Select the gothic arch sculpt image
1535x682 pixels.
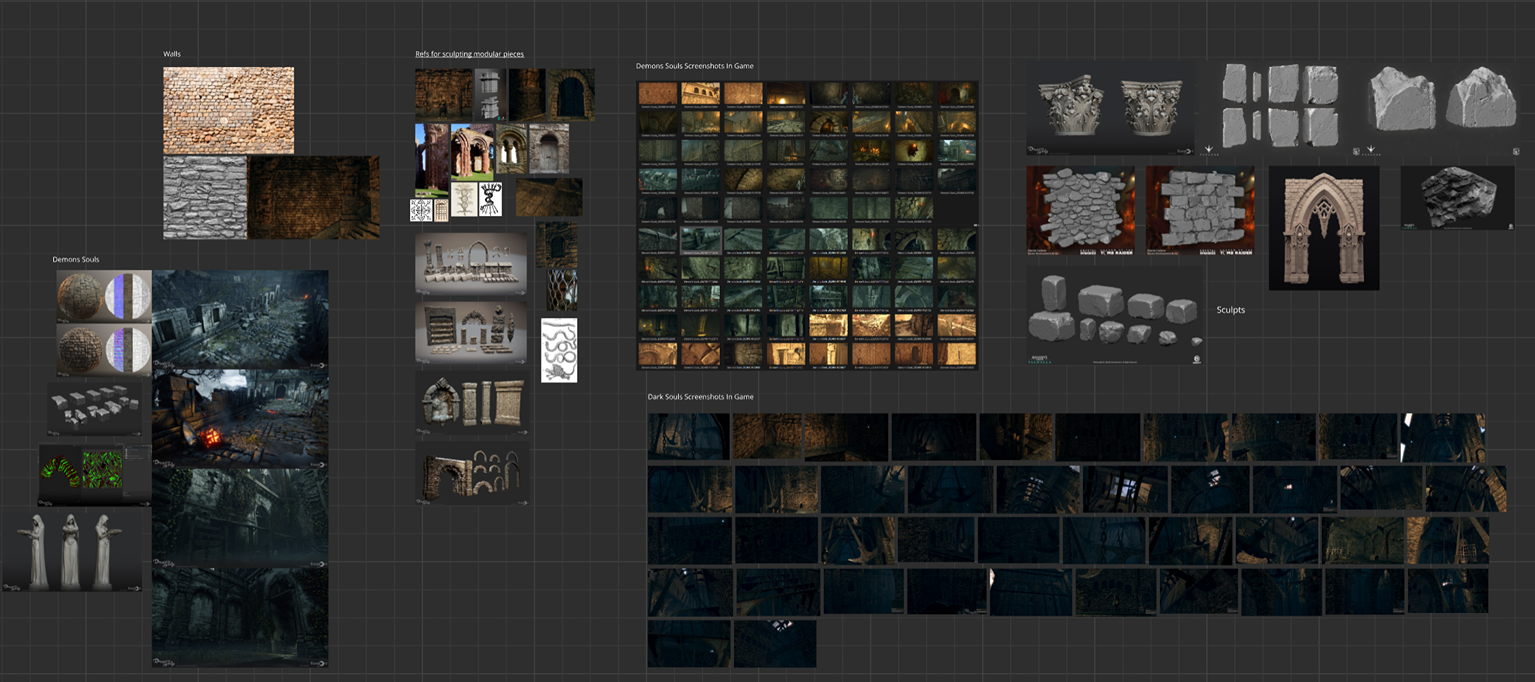[1323, 228]
